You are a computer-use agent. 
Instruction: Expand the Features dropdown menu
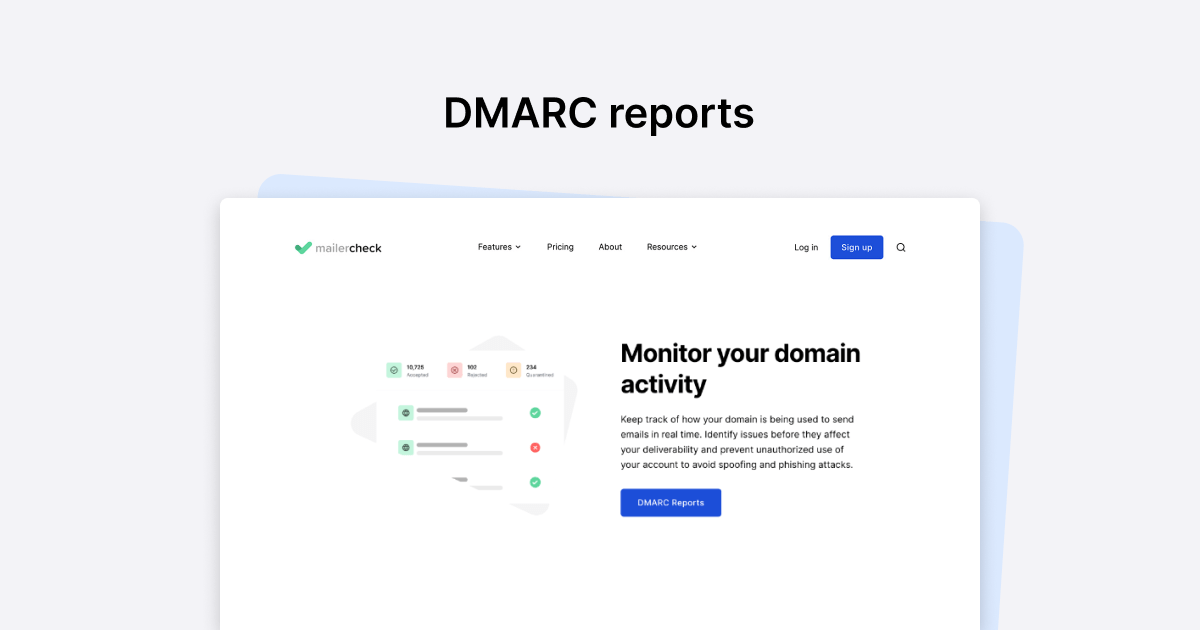point(499,247)
